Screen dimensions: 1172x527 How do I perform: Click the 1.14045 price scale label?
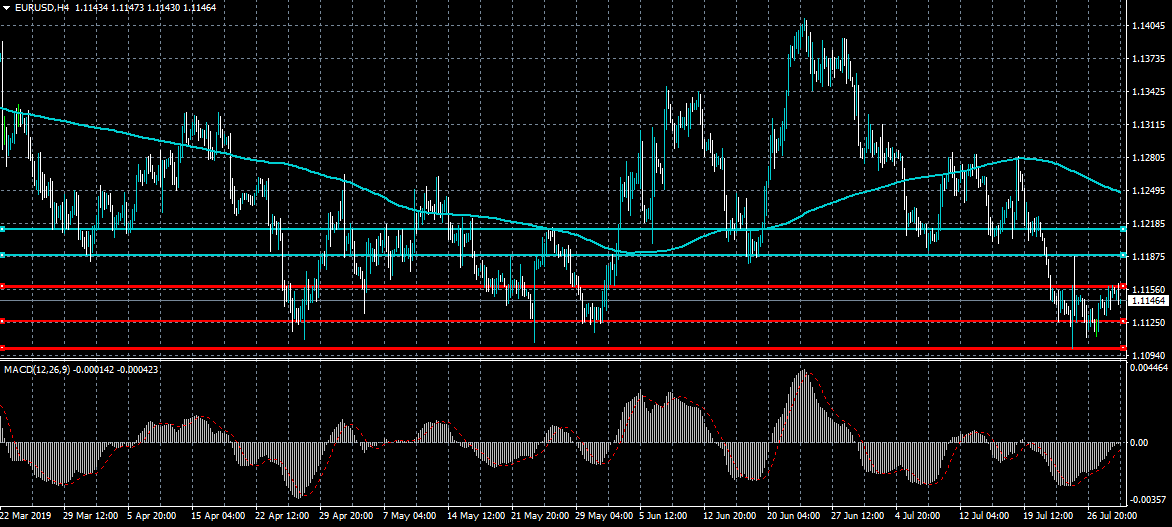[1147, 27]
